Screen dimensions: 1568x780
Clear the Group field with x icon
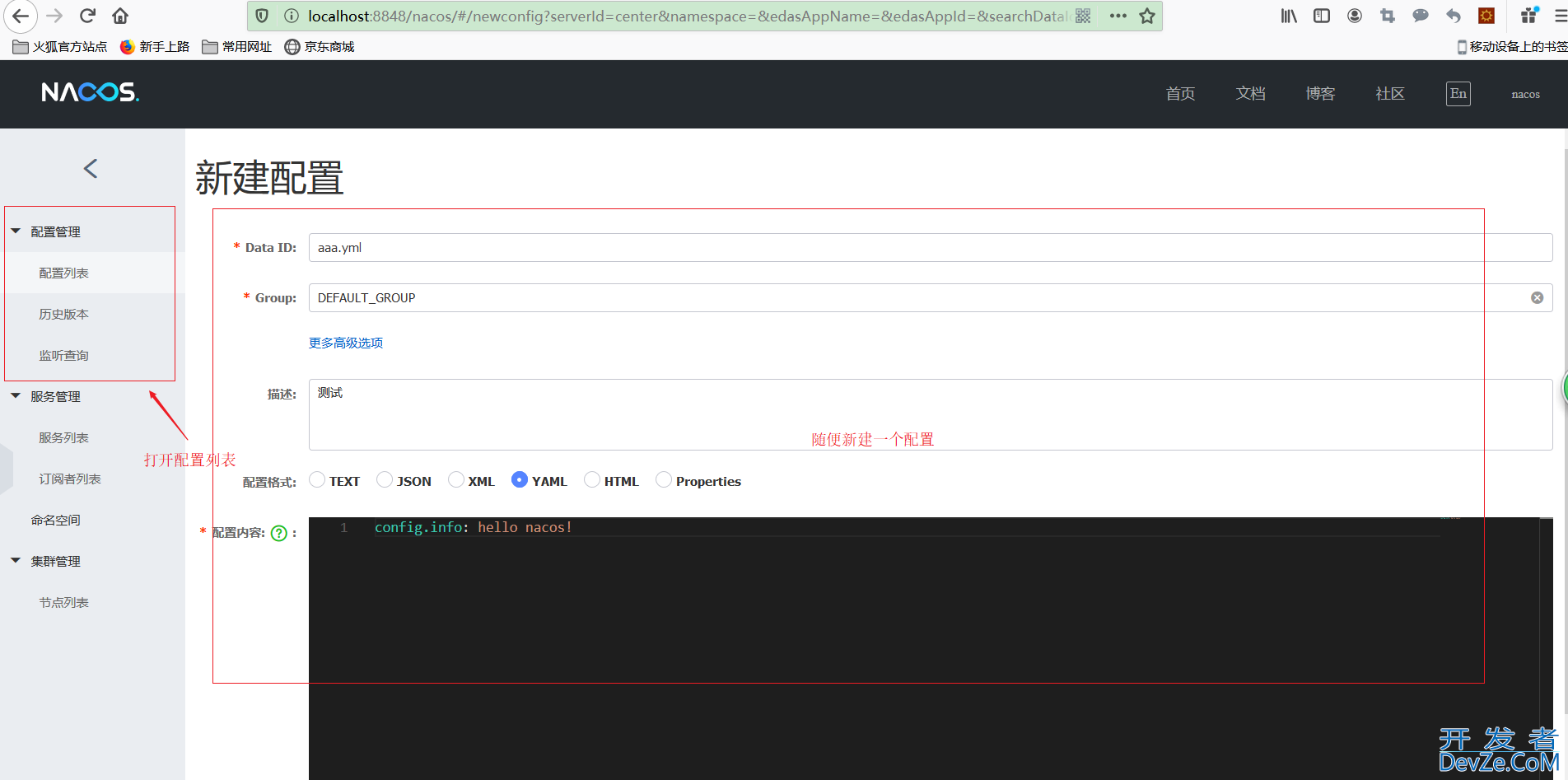point(1537,298)
